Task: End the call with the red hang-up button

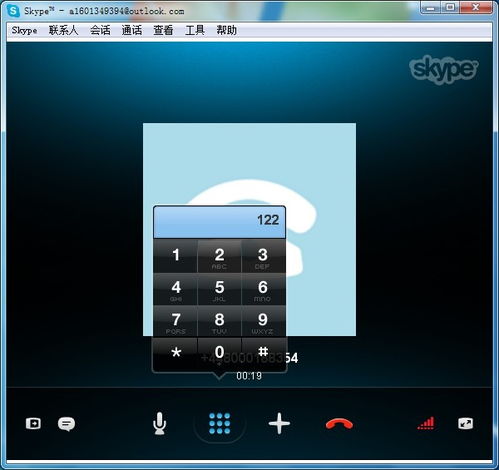Action: coord(339,424)
